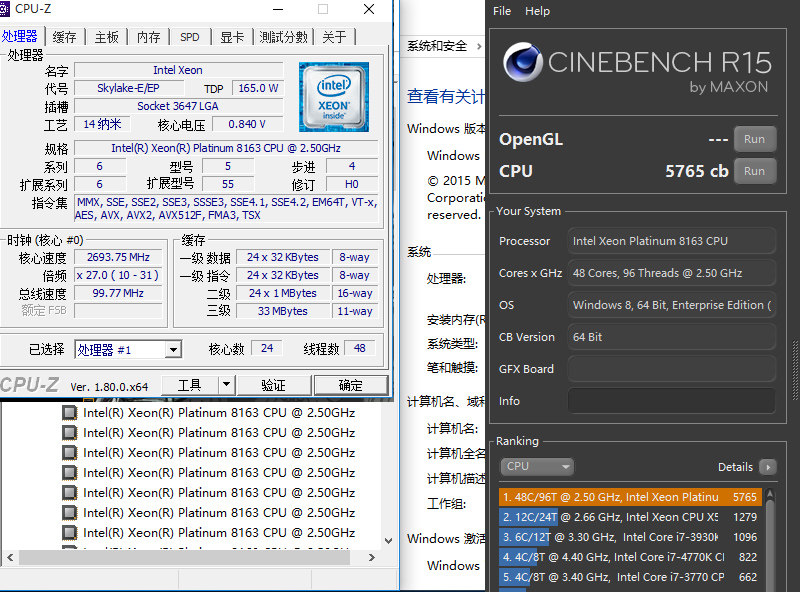Open Cinebench Help menu
This screenshot has height=592, width=800.
[537, 11]
